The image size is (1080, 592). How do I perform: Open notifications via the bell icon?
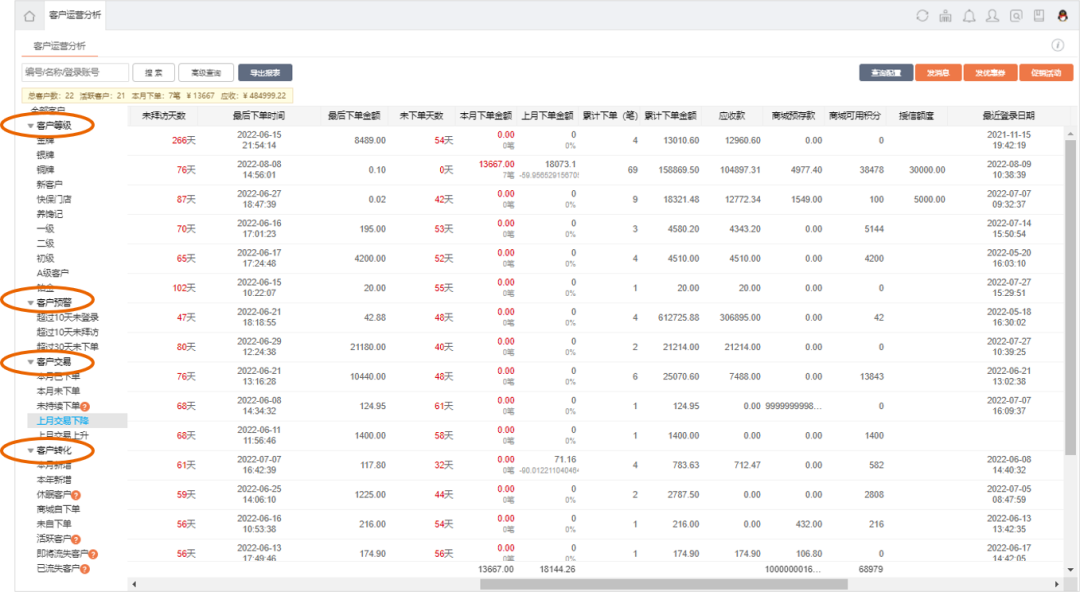click(968, 16)
